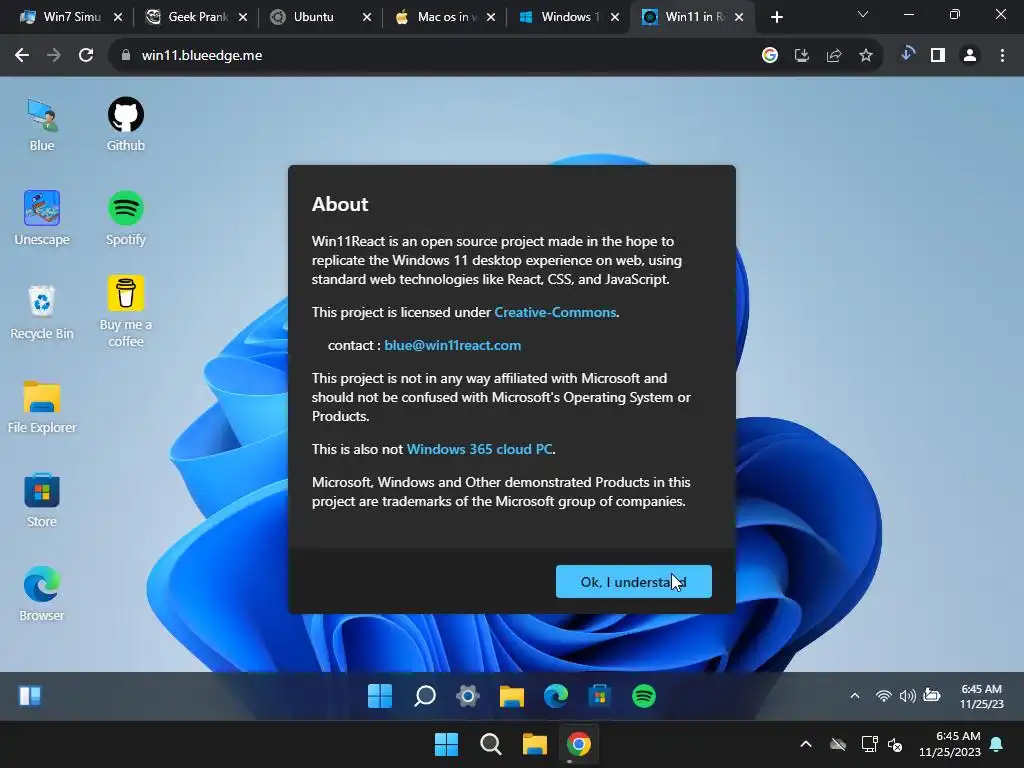Open Spotify in the simulated taskbar
This screenshot has width=1024, height=768.
pos(644,696)
